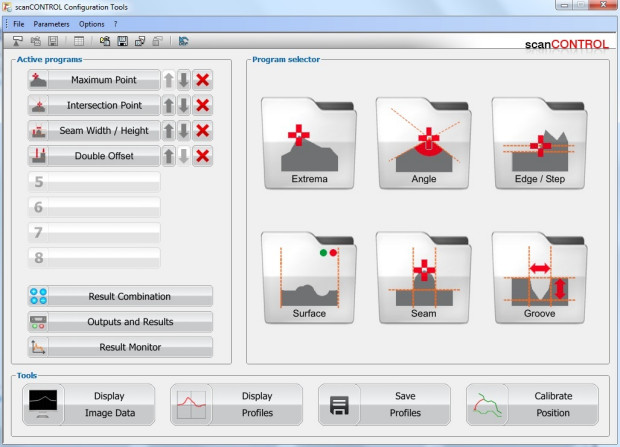
Task: Click the Outputs and Results button
Action: pyautogui.click(x=120, y=322)
